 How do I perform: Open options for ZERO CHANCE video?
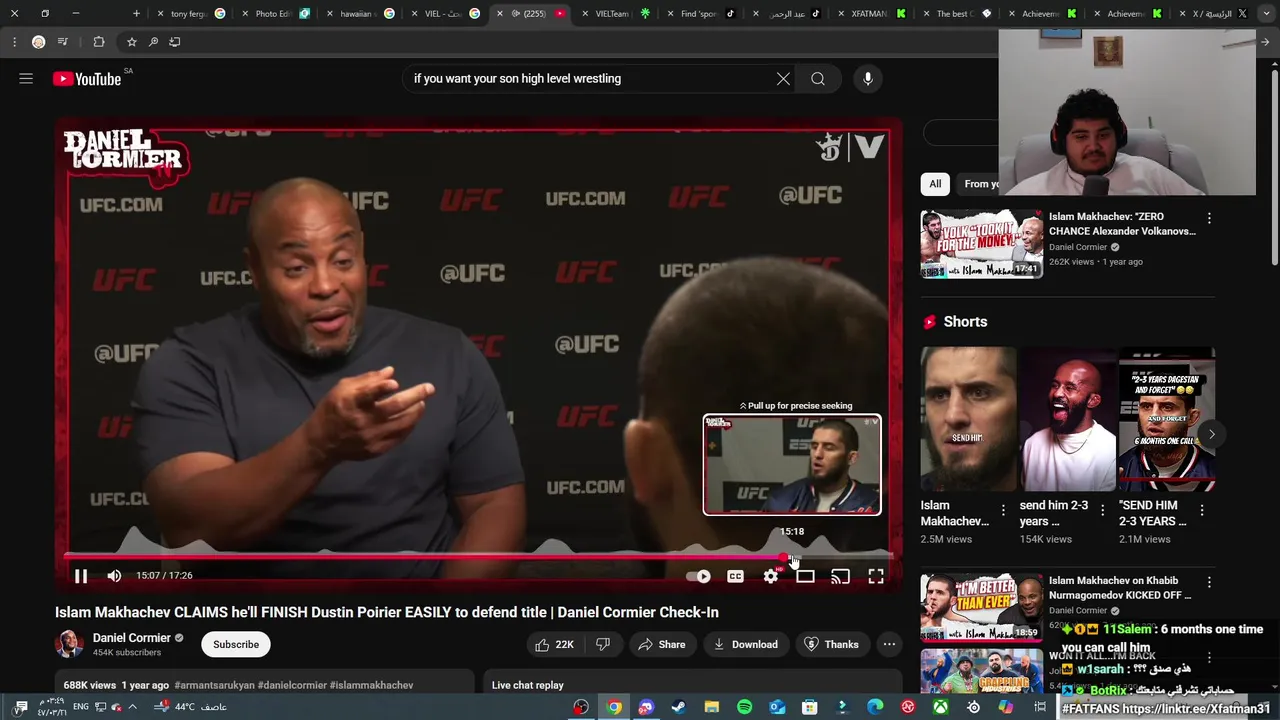coord(1209,218)
